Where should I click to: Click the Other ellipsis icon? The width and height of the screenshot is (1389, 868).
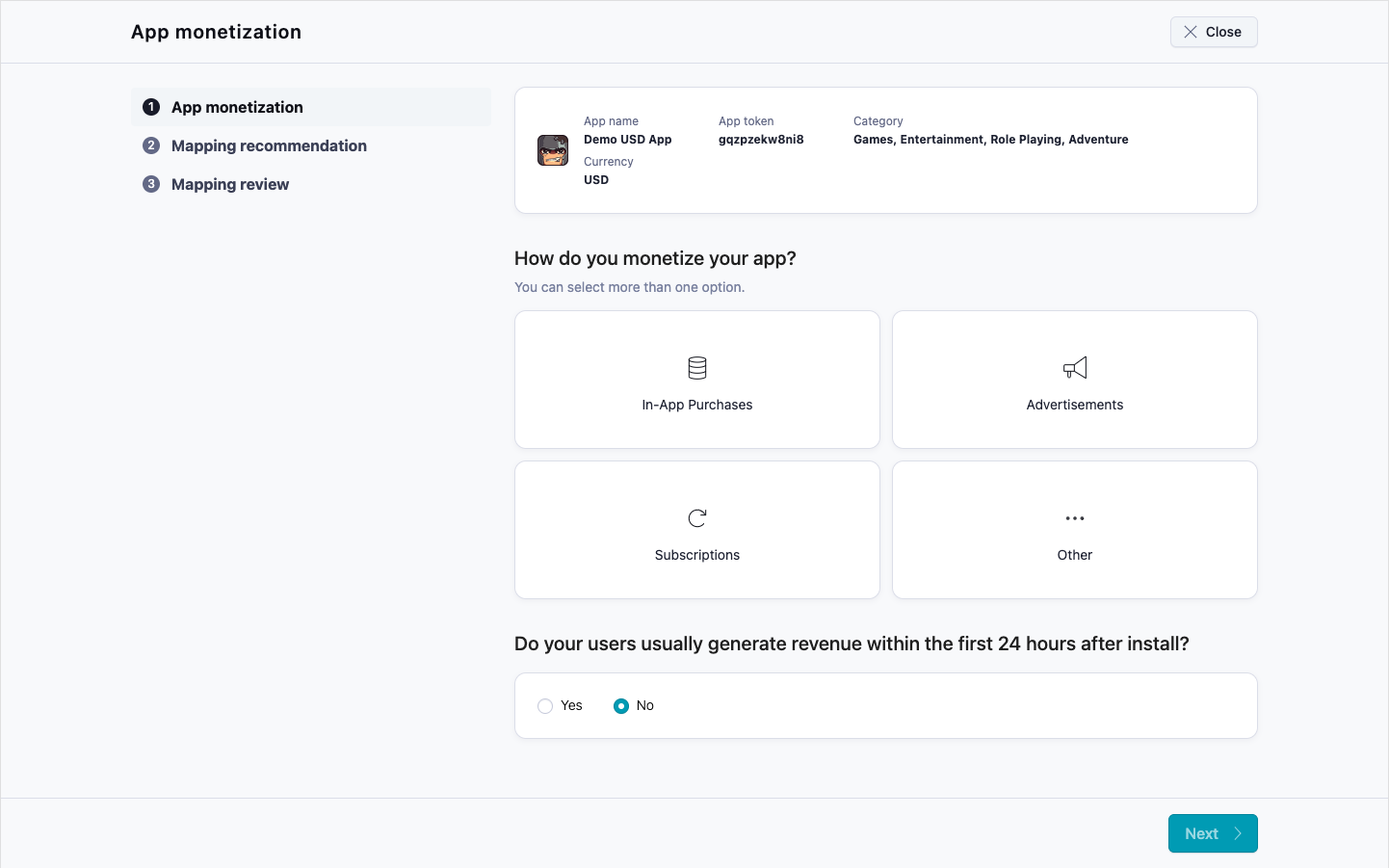click(x=1074, y=517)
